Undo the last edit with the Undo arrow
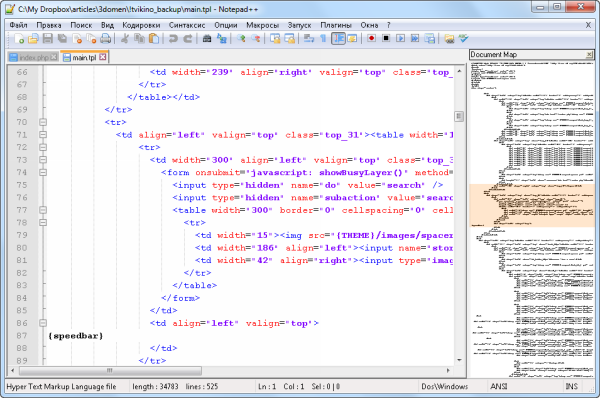Viewport: 600px width, 398px height. (x=173, y=38)
